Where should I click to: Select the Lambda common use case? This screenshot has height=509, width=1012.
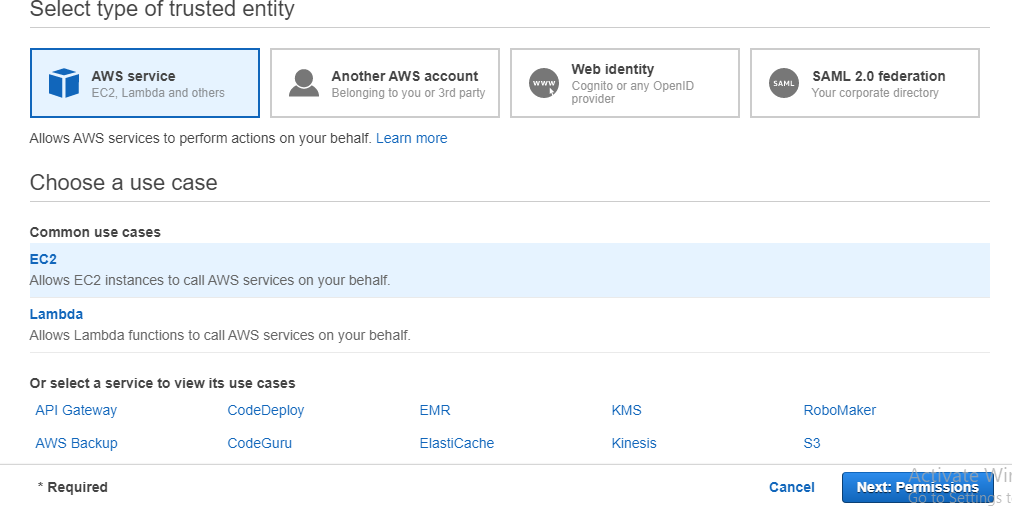tap(56, 314)
